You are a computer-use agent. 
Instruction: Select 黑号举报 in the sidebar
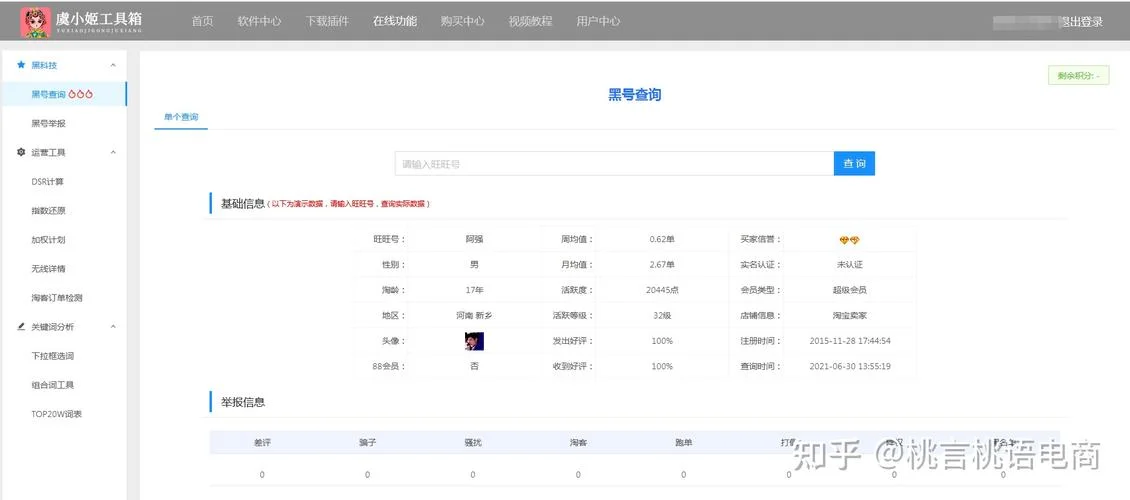(x=48, y=123)
